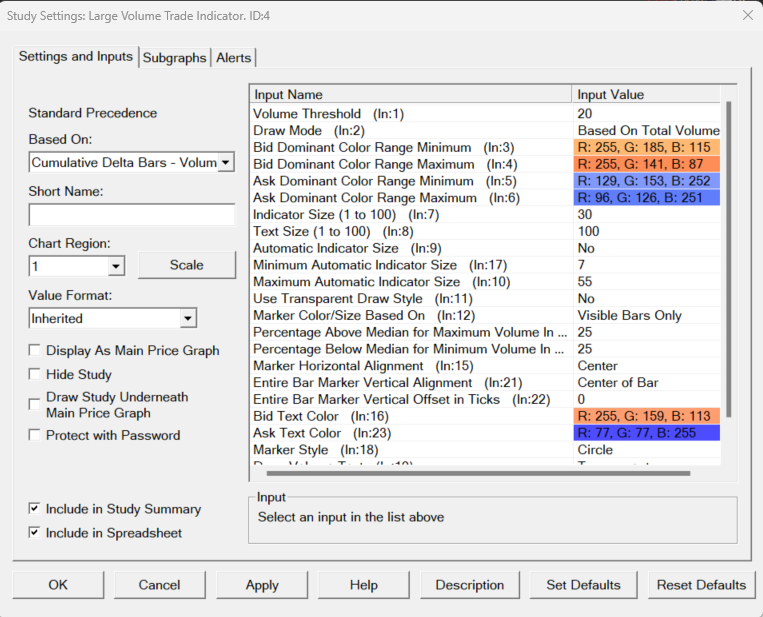Click the Reset Defaults button
The height and width of the screenshot is (617, 763).
[700, 585]
